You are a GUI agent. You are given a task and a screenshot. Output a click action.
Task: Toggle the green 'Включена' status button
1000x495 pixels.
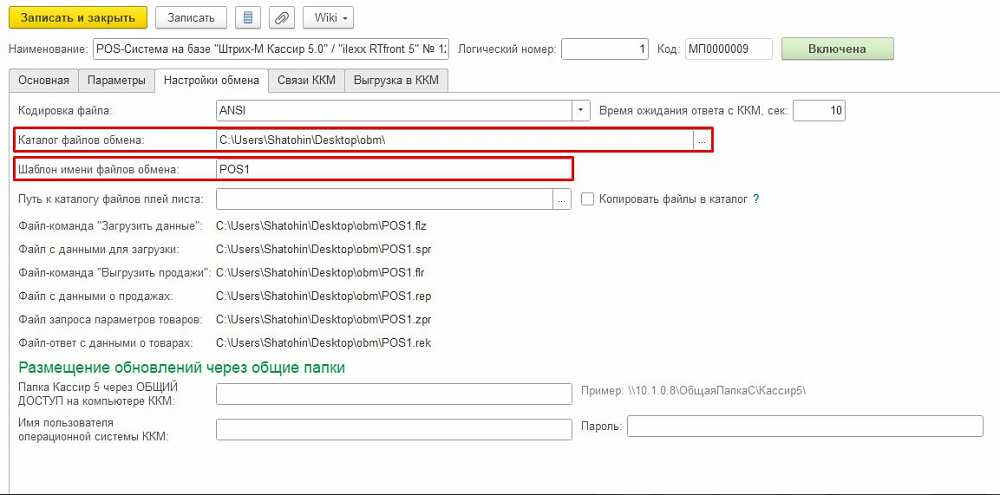click(836, 49)
